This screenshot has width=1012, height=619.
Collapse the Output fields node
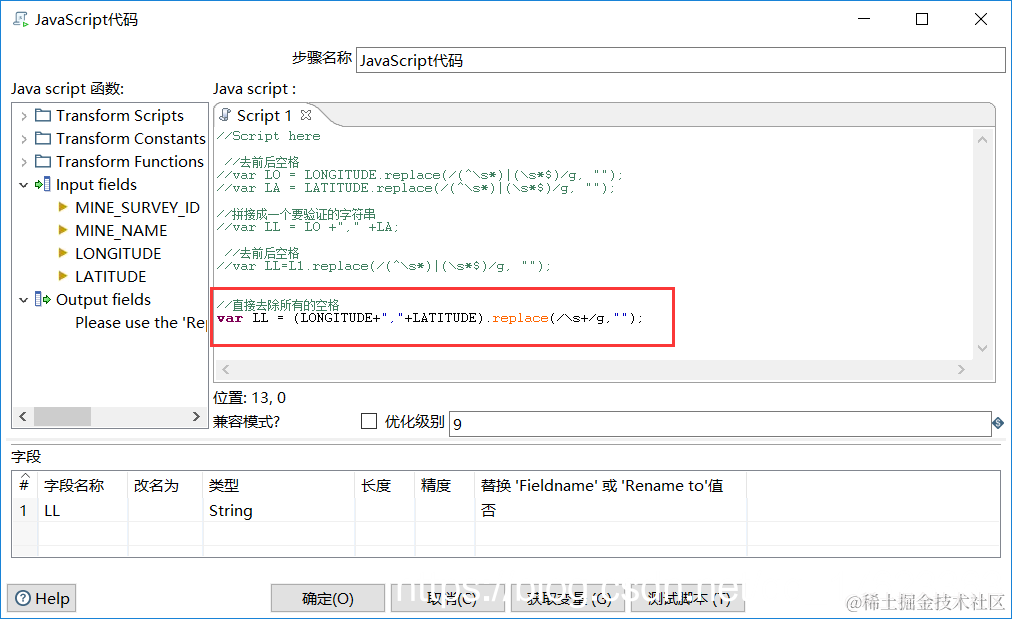click(x=24, y=300)
